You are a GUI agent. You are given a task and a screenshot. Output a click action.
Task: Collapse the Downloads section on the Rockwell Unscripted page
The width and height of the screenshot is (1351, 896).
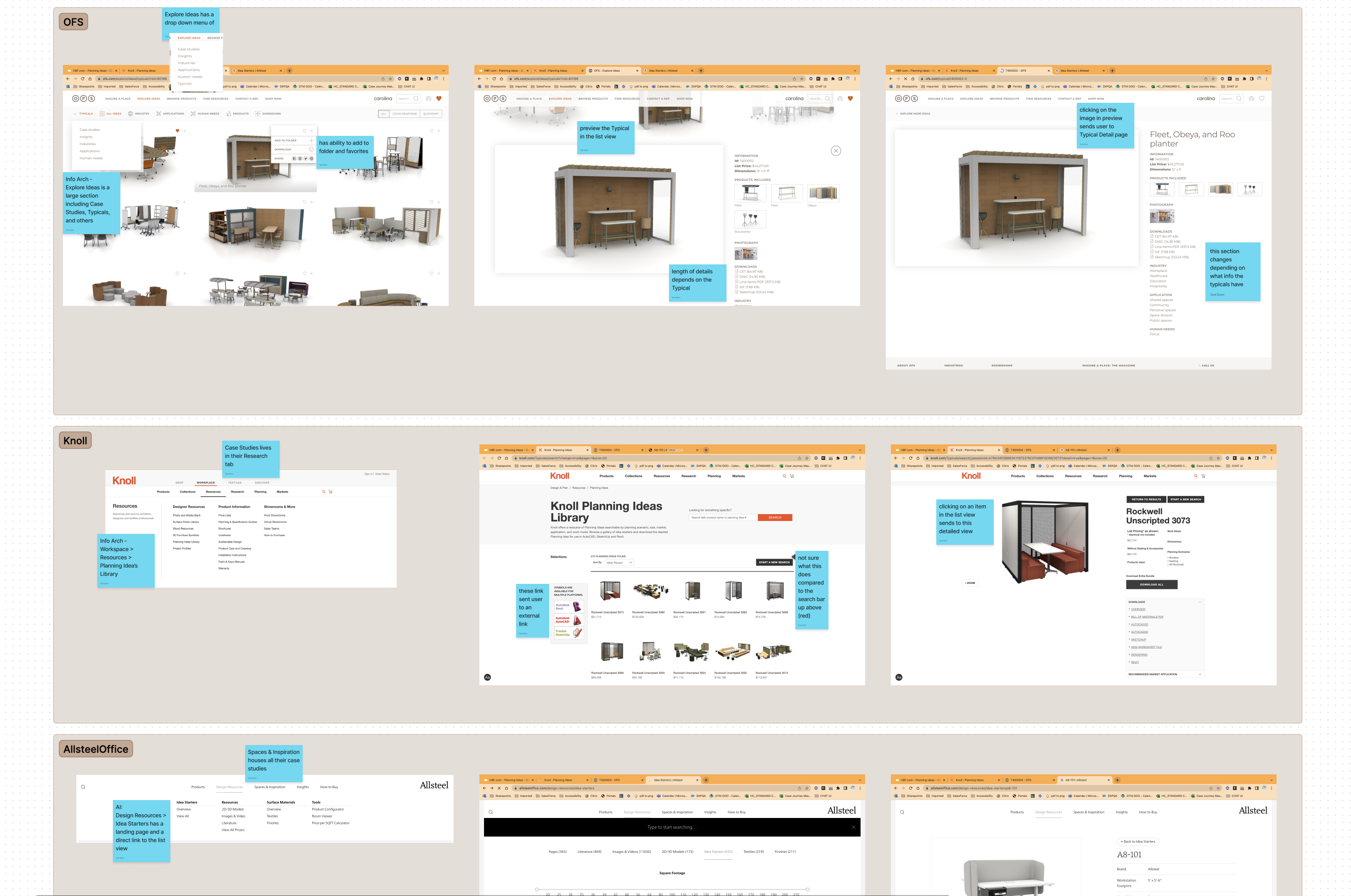coord(1200,602)
